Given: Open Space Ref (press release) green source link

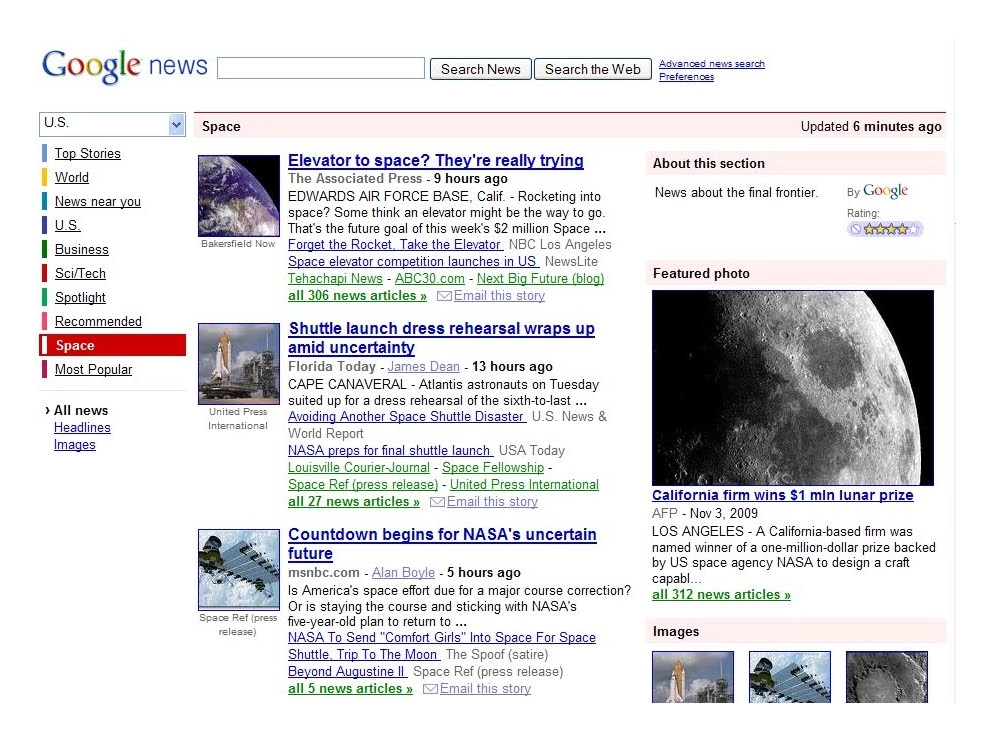Looking at the screenshot, I should coord(363,485).
